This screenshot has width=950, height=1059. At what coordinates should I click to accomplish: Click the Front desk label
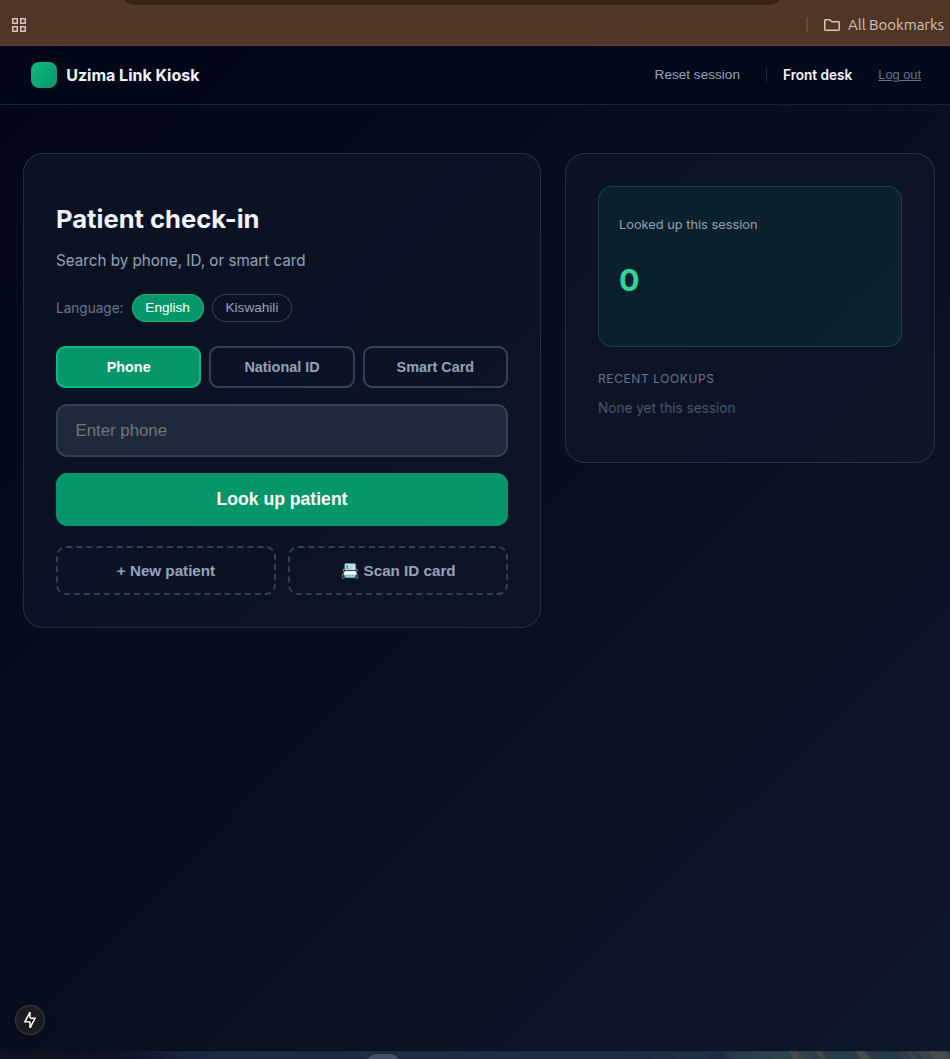click(x=817, y=75)
